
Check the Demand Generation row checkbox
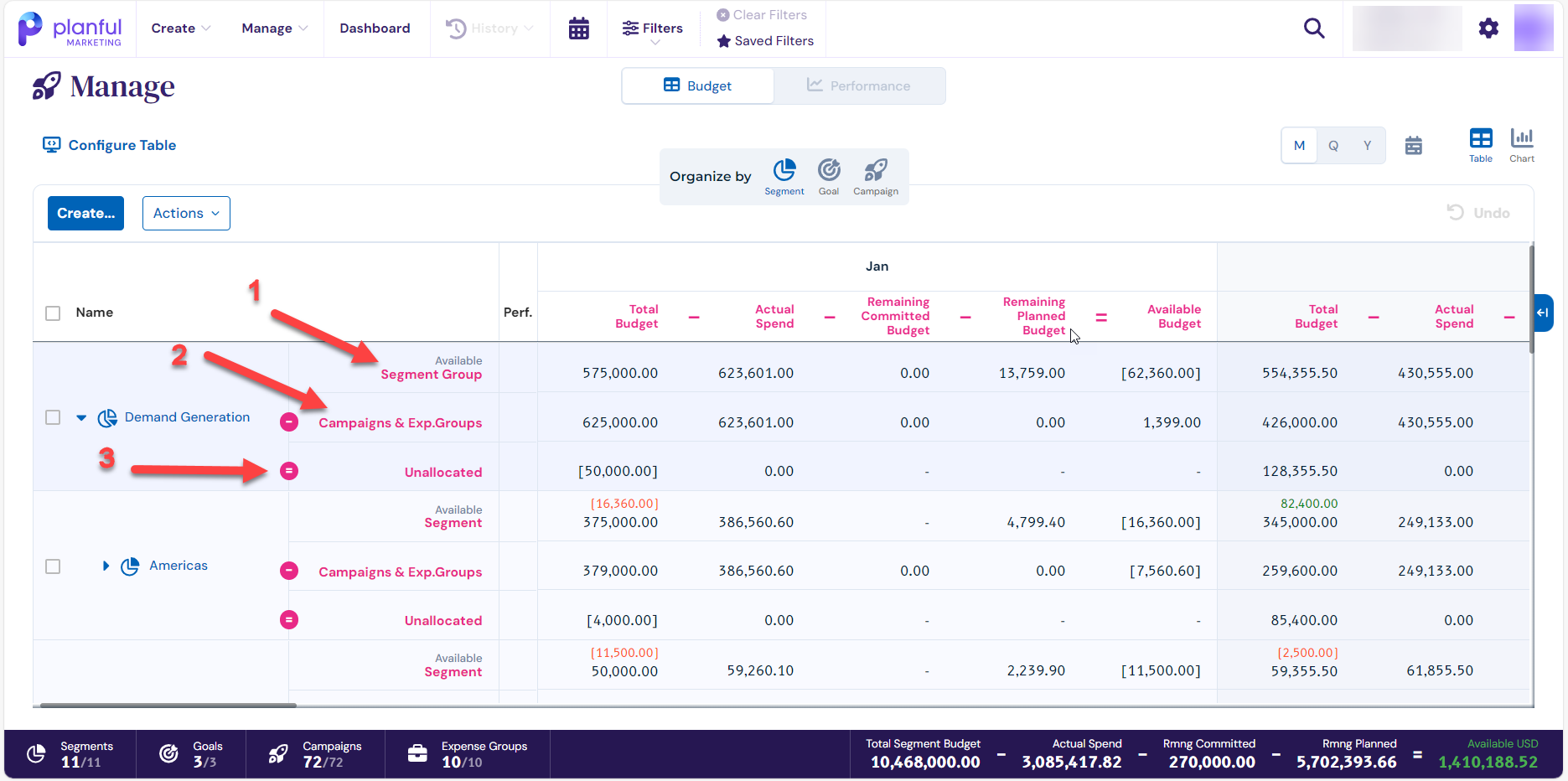53,417
